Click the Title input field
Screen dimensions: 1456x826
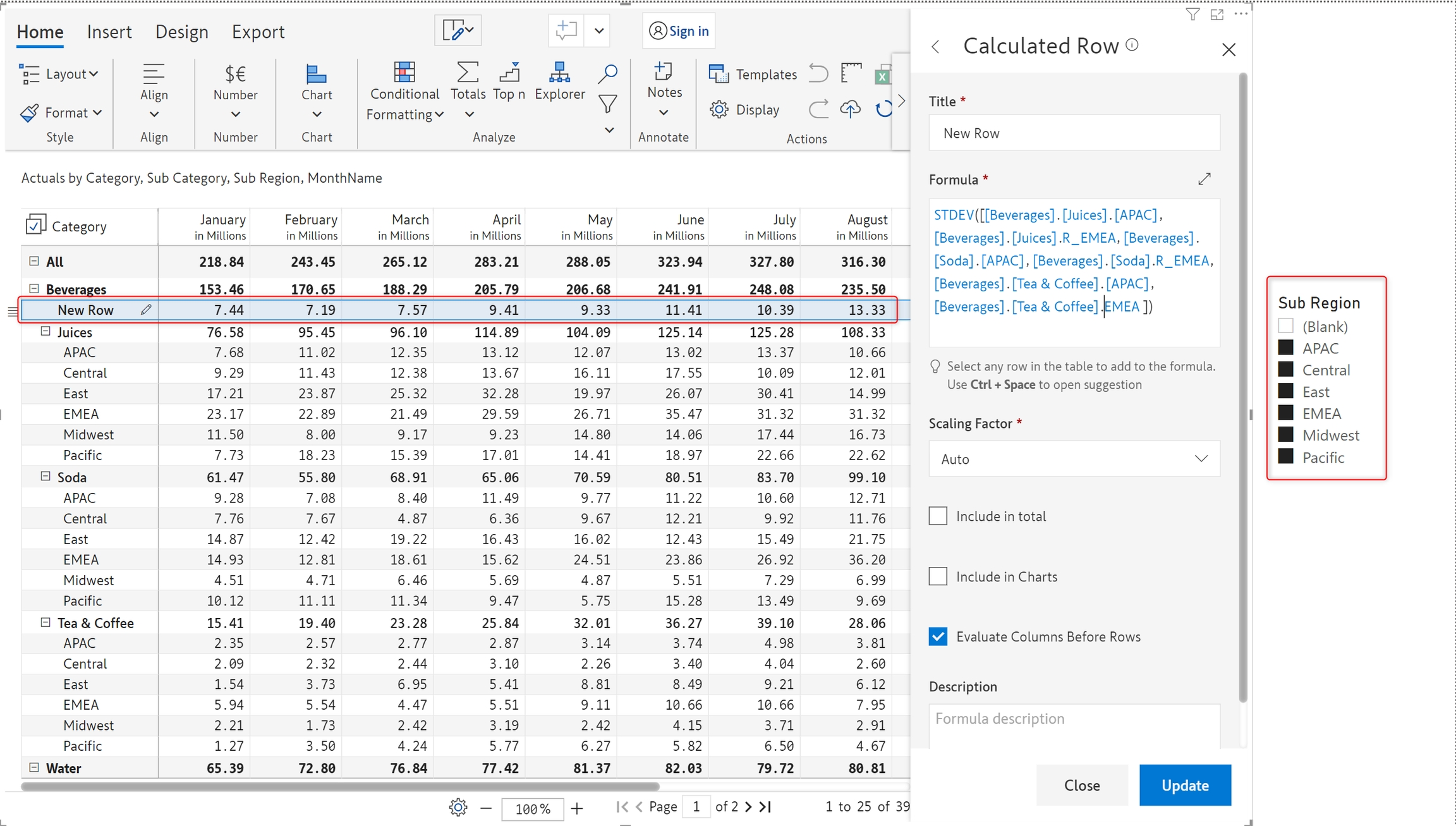[1074, 133]
